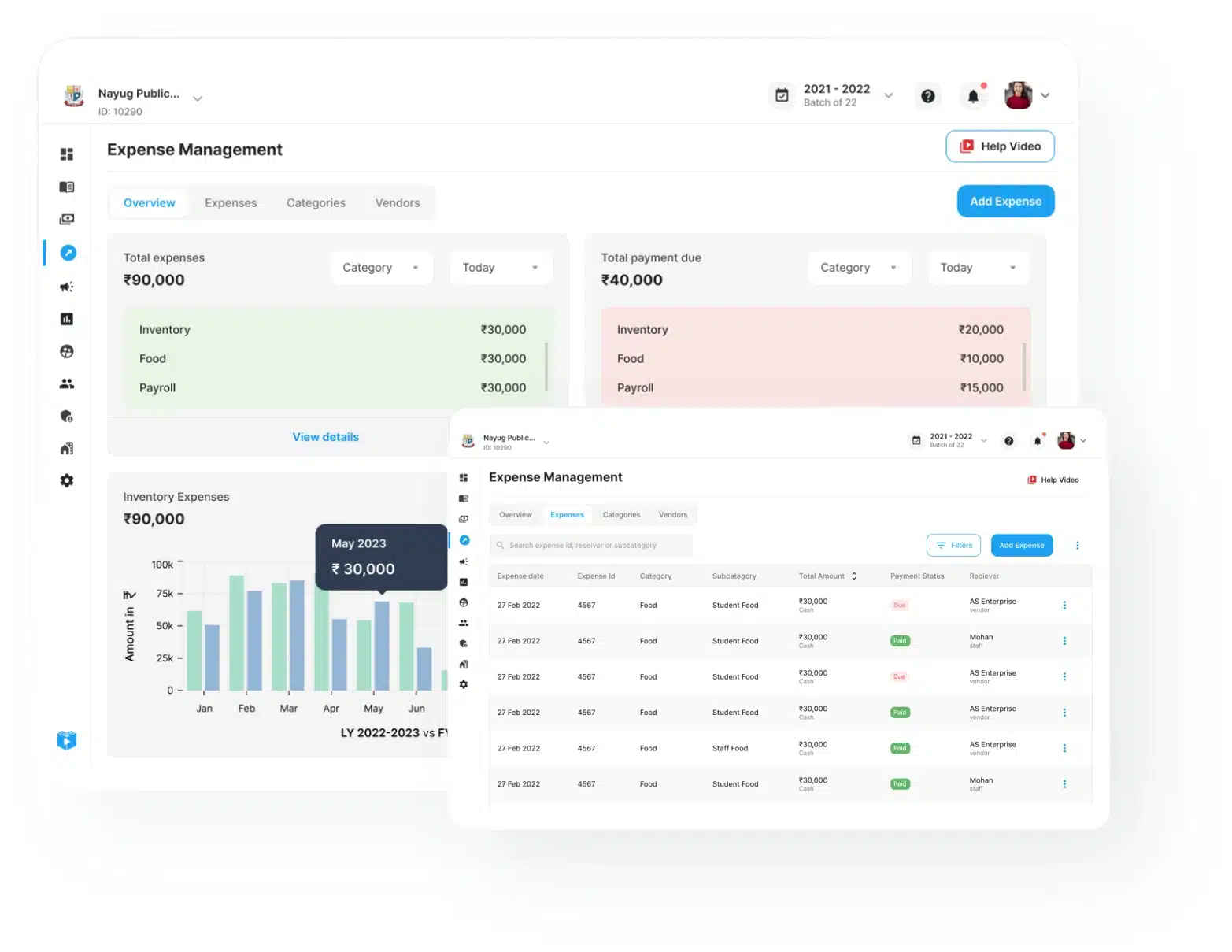Open the three-dot row menu for the Staff Food expense

pyautogui.click(x=1065, y=748)
